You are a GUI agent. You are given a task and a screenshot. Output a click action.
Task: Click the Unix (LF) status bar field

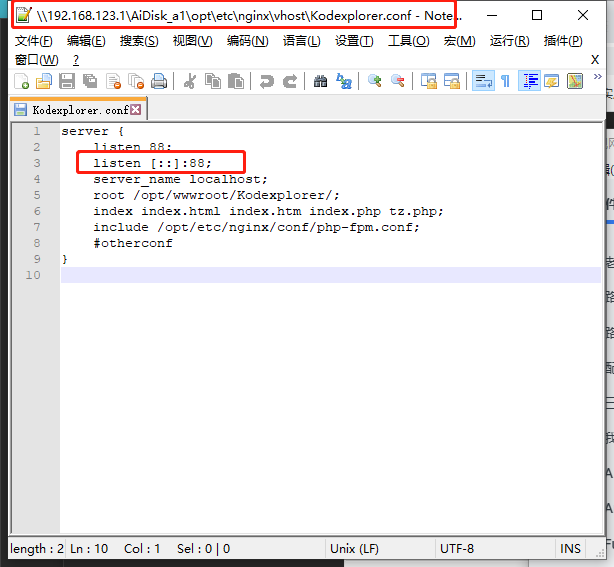point(355,548)
